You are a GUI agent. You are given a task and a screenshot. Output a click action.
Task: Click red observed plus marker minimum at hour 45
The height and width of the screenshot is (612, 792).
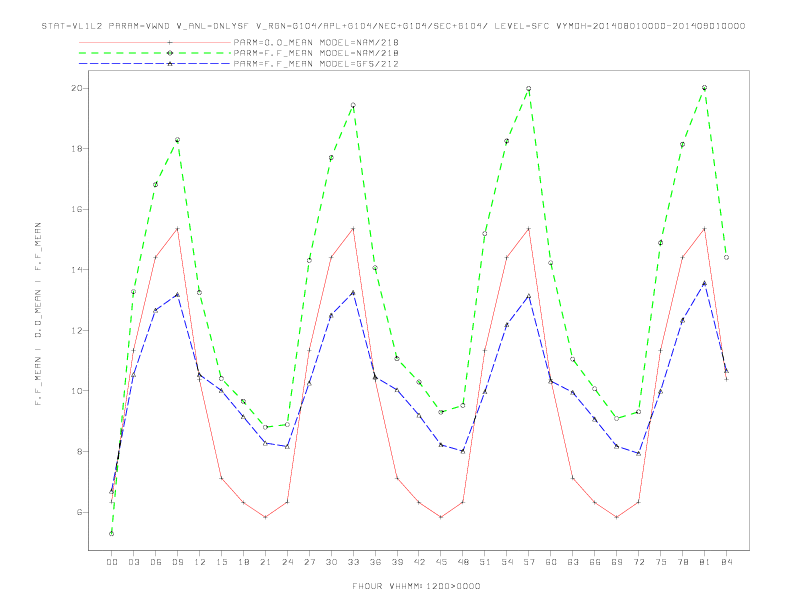(x=441, y=517)
